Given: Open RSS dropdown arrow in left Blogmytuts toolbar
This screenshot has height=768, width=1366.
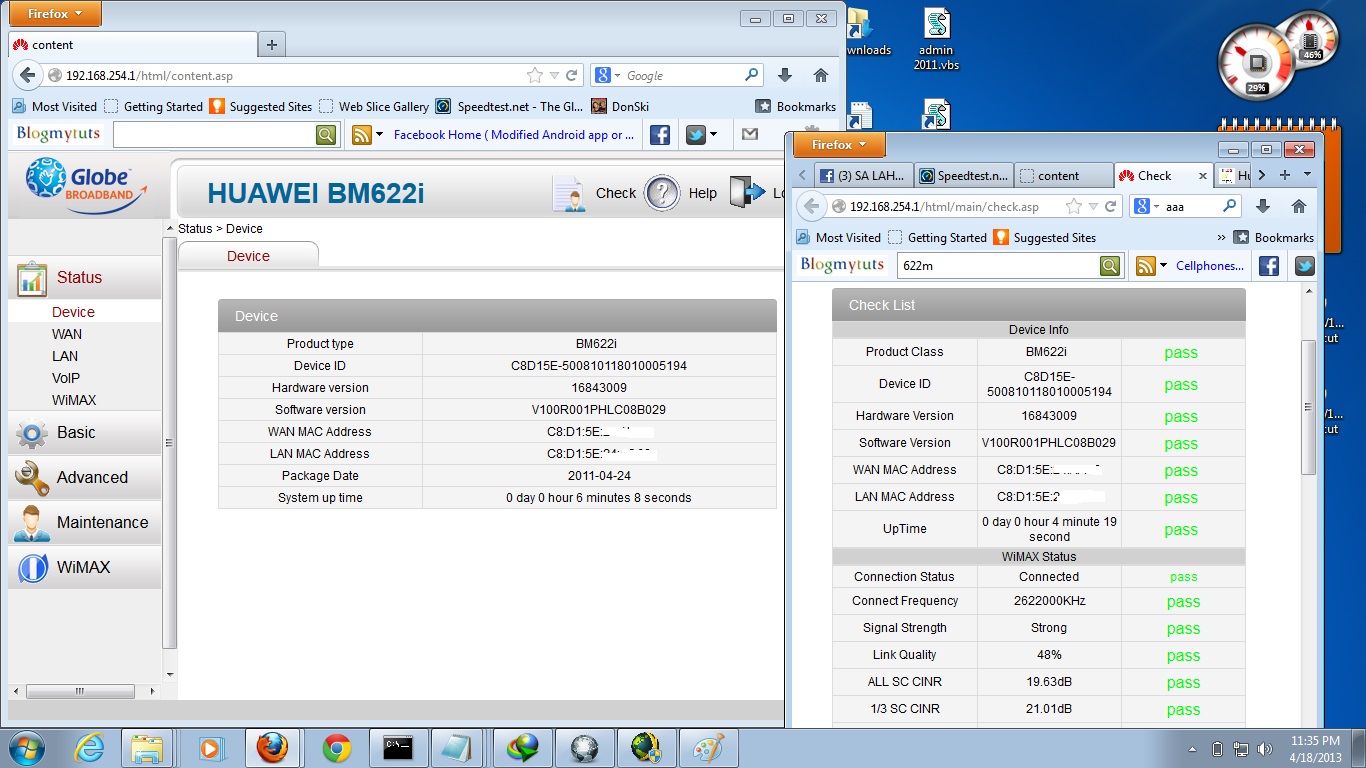Looking at the screenshot, I should [380, 134].
